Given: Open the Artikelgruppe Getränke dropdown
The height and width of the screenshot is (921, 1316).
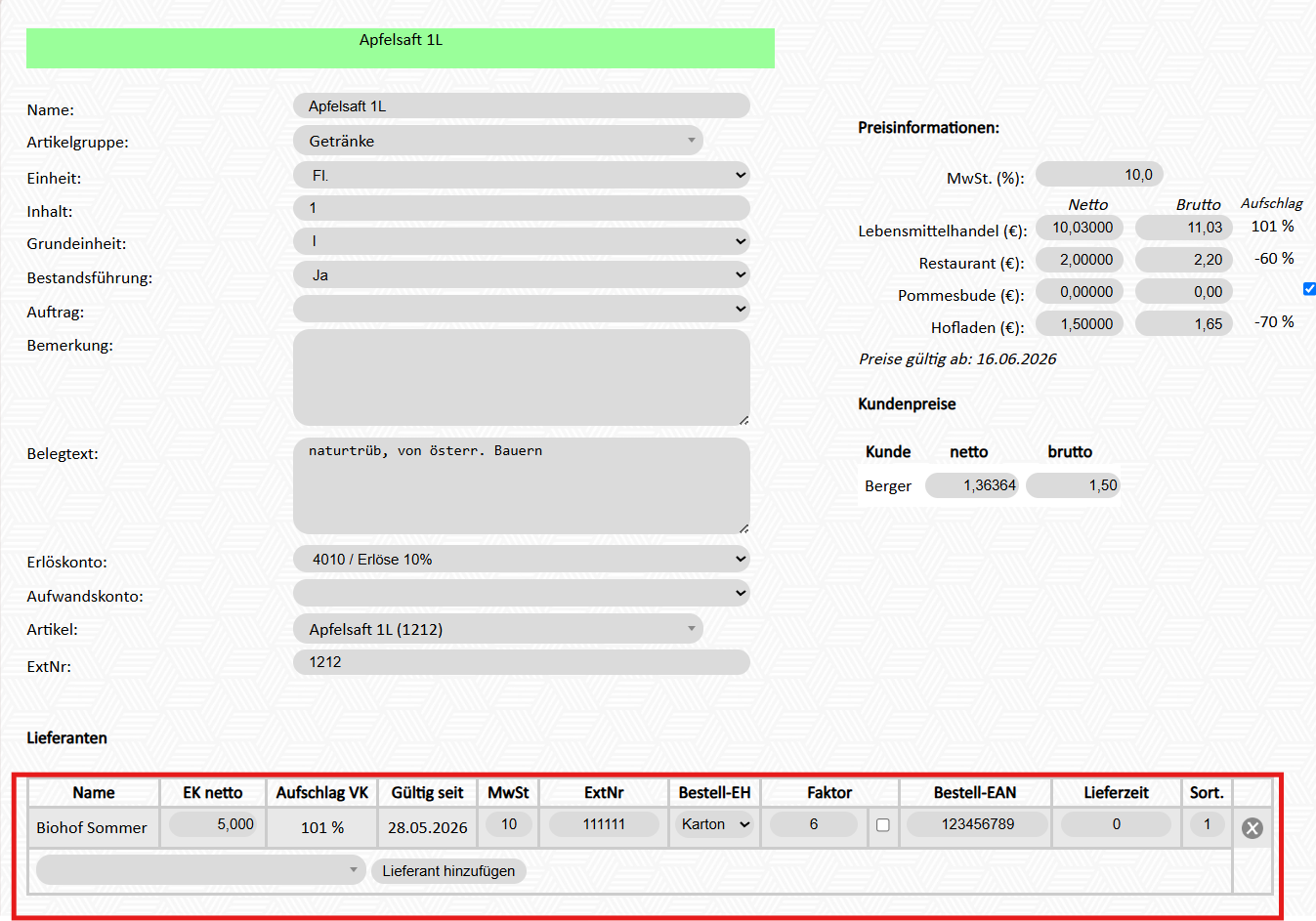Looking at the screenshot, I should (x=498, y=141).
